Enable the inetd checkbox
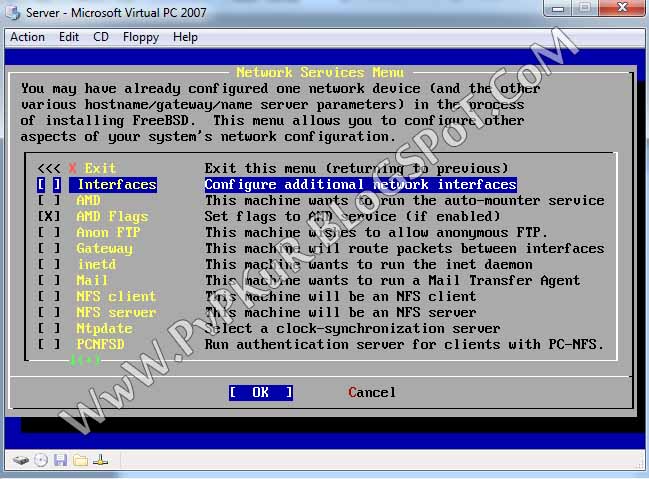649x479 pixels. (49, 265)
